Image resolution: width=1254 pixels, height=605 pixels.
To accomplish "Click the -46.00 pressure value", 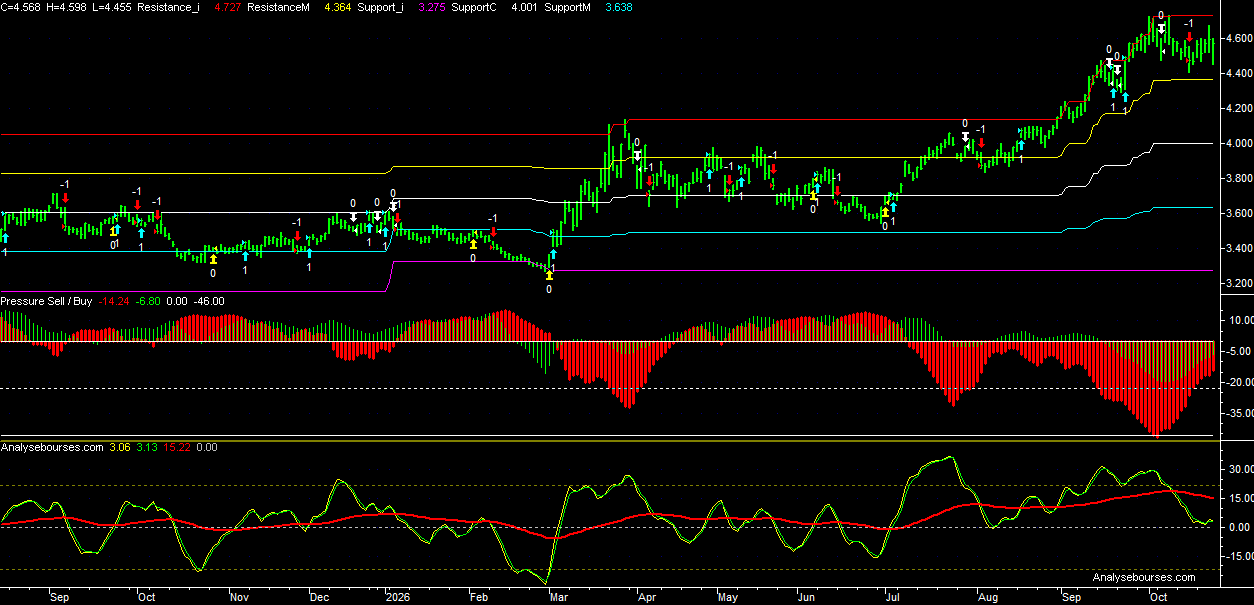I will (209, 301).
